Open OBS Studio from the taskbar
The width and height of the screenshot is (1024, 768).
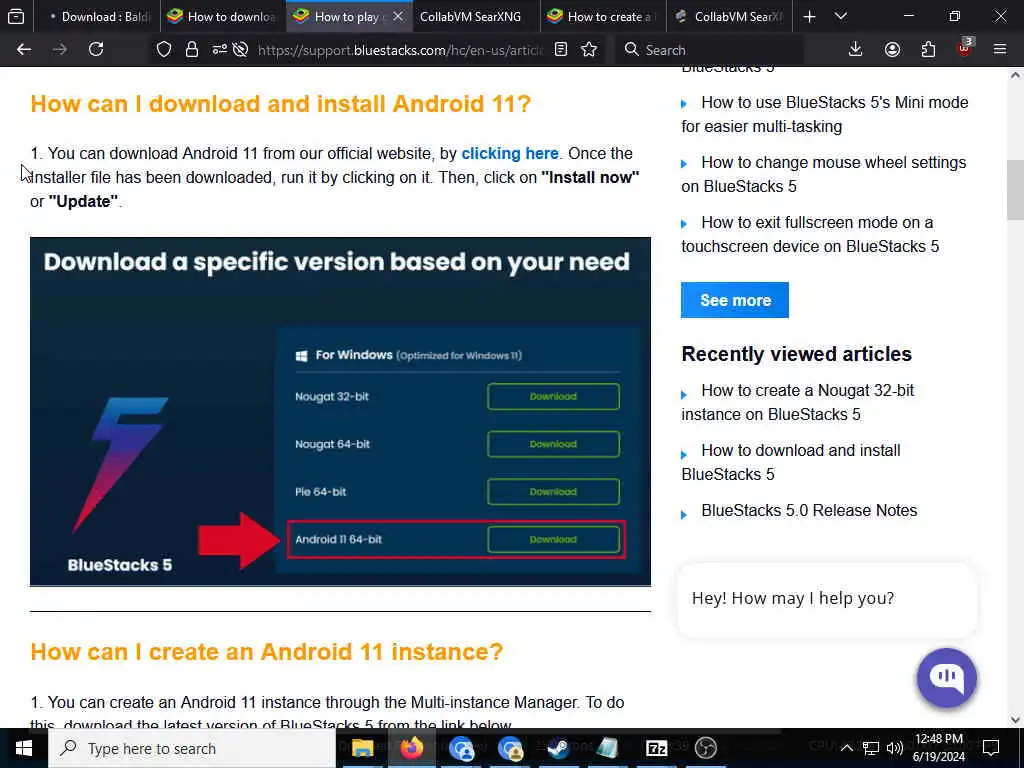point(705,748)
